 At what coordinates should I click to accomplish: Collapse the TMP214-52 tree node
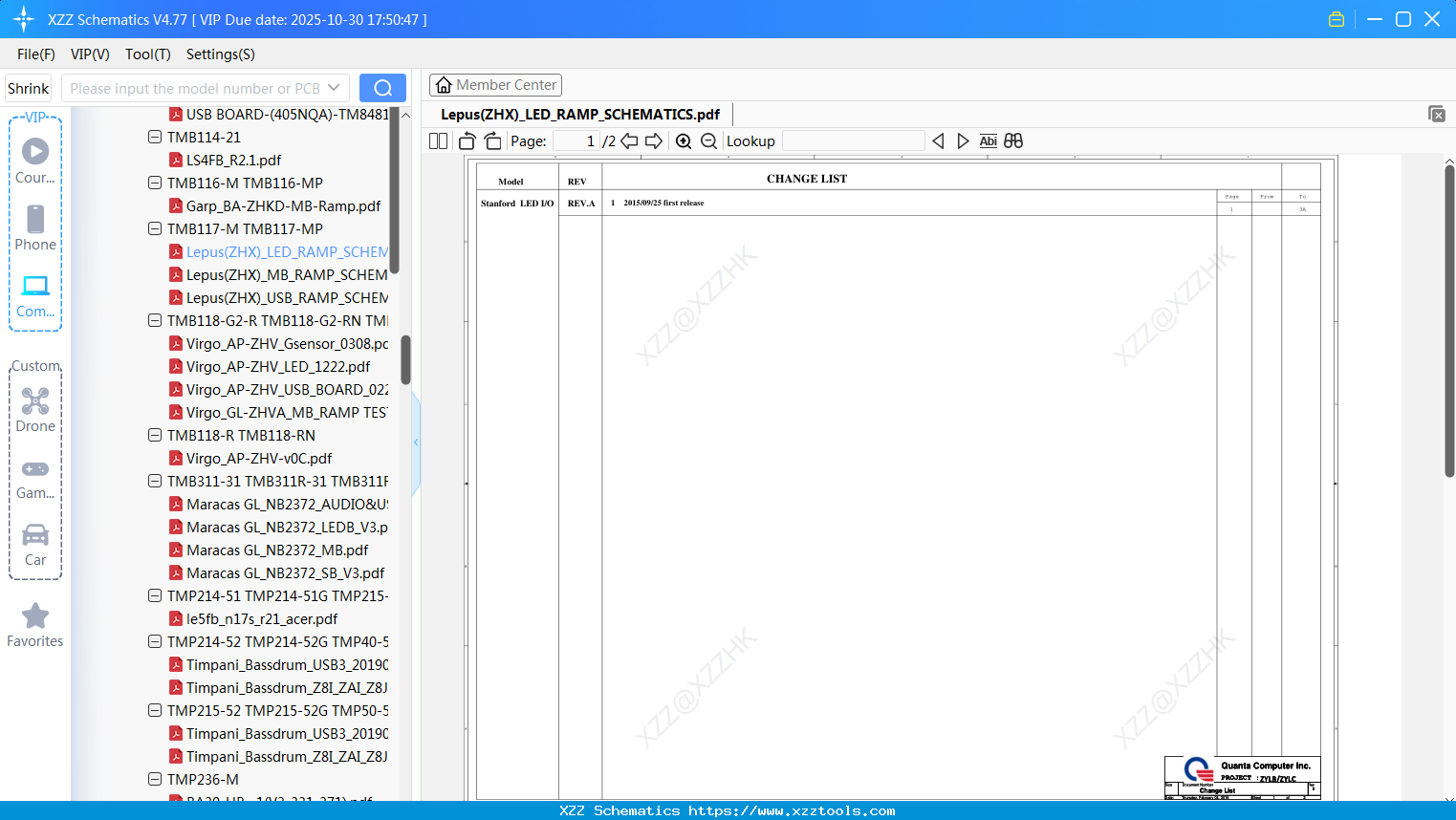155,641
